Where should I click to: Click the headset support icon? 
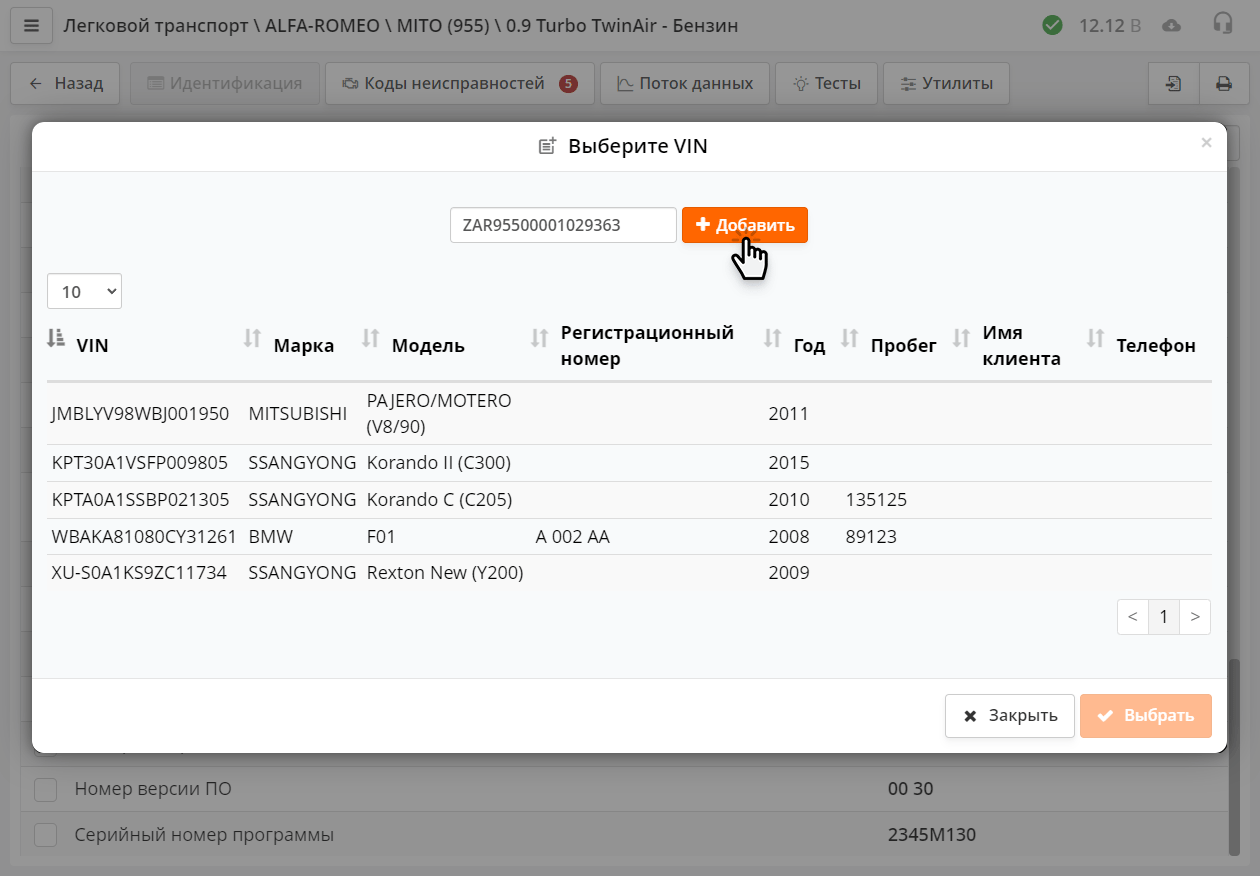[x=1222, y=25]
